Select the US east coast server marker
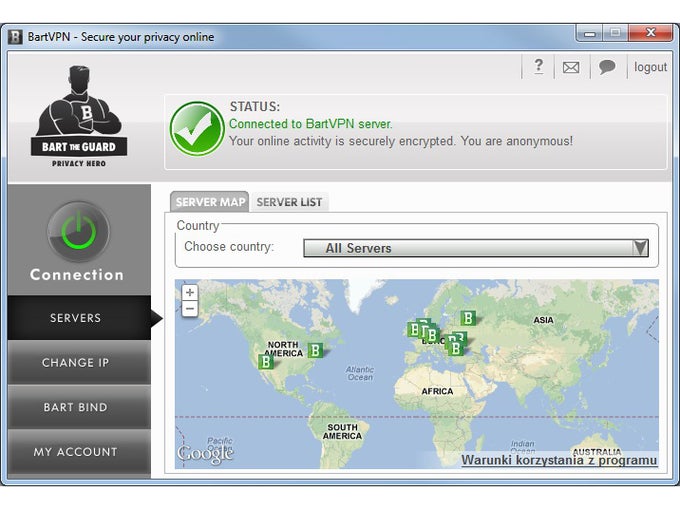Viewport: 680px width, 510px height. 315,350
